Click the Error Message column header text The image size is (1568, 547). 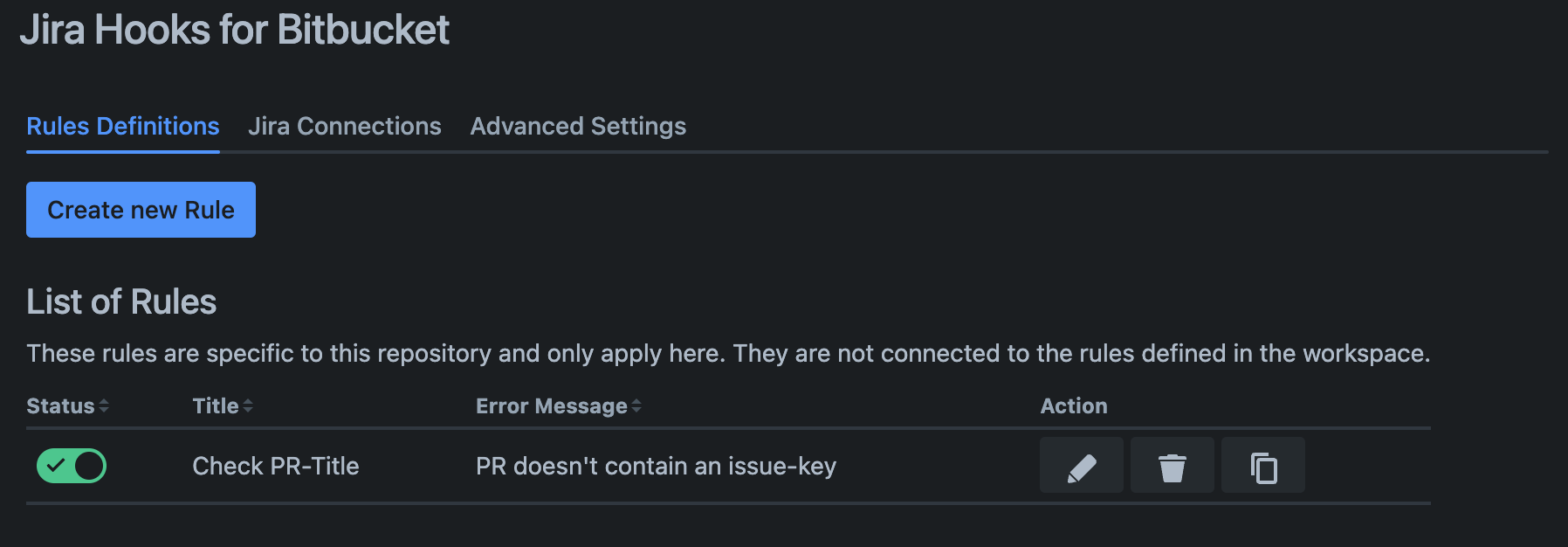pyautogui.click(x=551, y=406)
